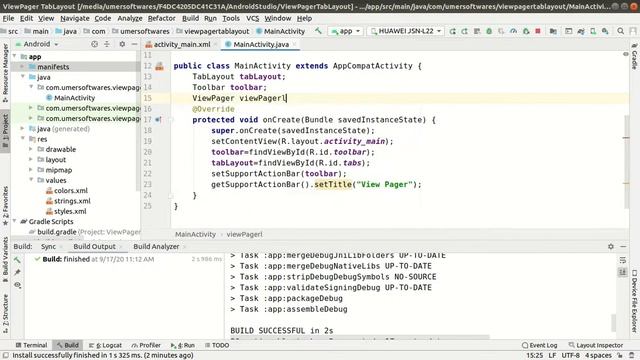The width and height of the screenshot is (640, 360).
Task: Expand the manifests folder arrow
Action: coord(23,67)
